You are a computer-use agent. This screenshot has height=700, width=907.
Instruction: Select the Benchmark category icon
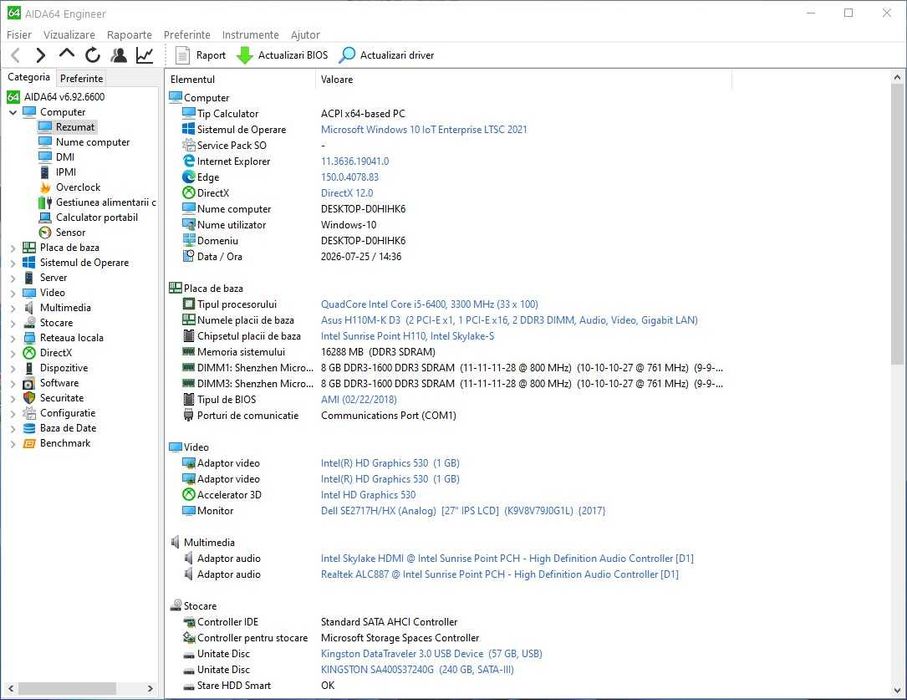(29, 443)
